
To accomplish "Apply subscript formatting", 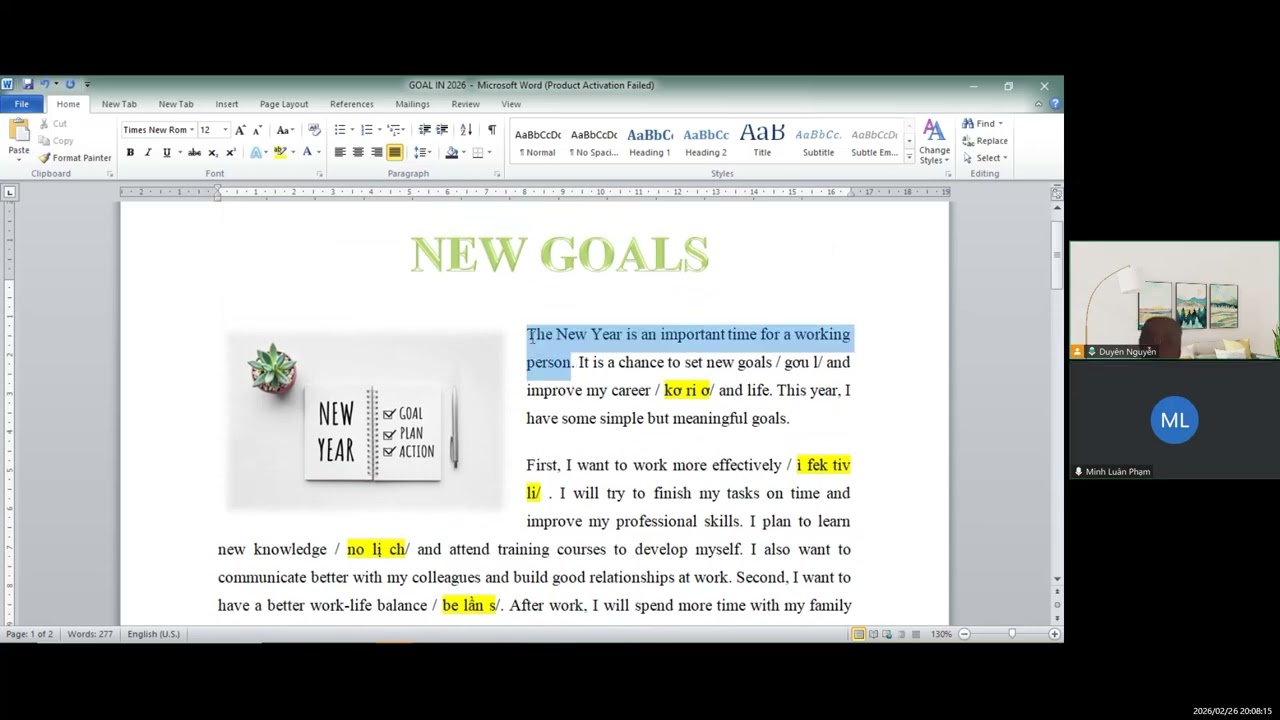I will 213,153.
